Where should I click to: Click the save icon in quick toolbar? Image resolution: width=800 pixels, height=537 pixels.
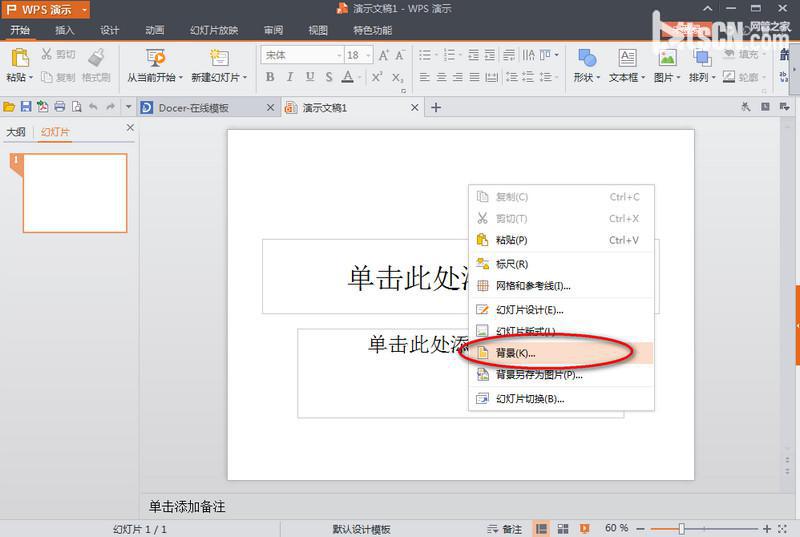click(x=26, y=107)
